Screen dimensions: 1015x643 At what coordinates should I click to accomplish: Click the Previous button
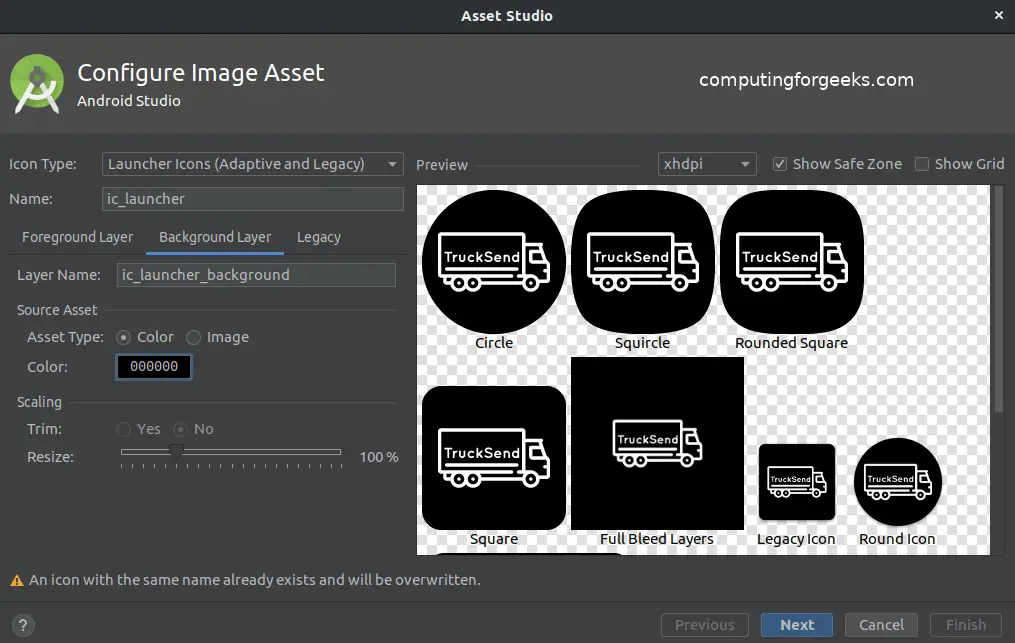pyautogui.click(x=705, y=625)
